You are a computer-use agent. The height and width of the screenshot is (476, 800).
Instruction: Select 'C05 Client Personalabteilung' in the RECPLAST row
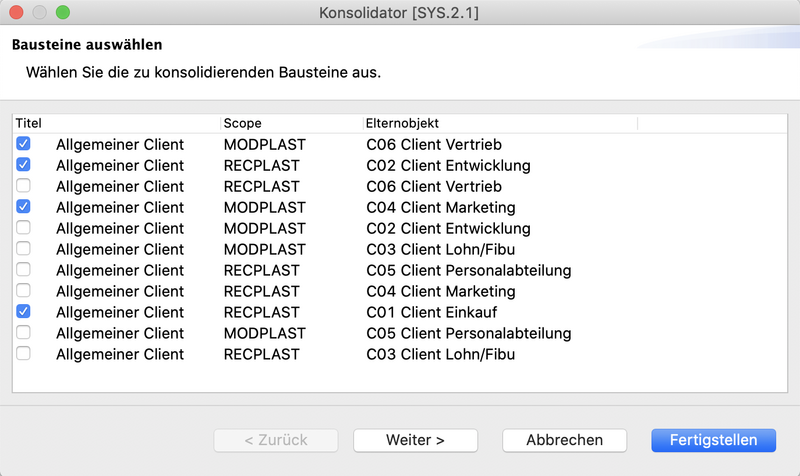tap(469, 270)
